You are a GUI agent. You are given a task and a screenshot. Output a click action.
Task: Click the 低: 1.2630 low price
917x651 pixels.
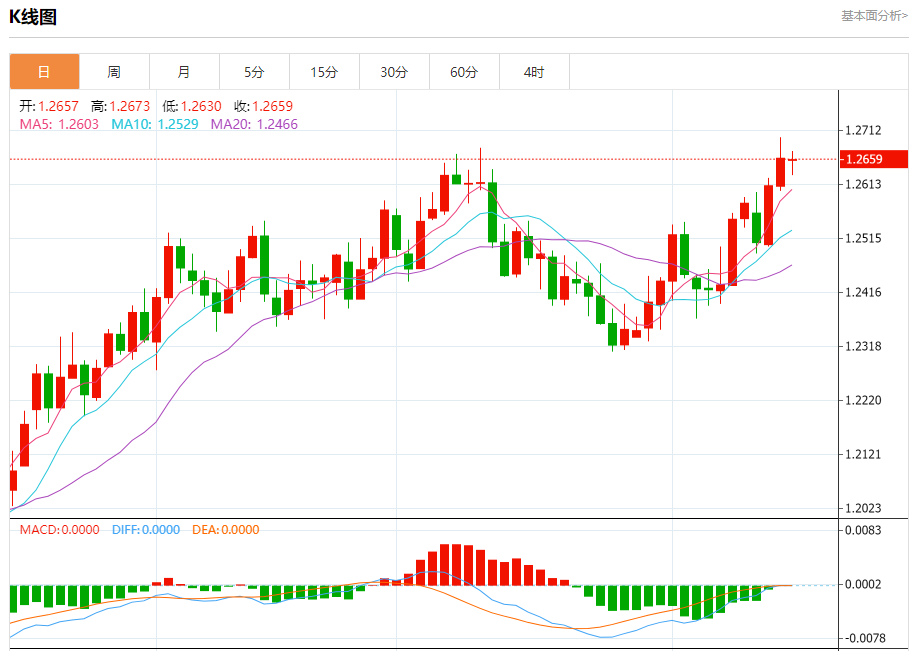click(192, 106)
